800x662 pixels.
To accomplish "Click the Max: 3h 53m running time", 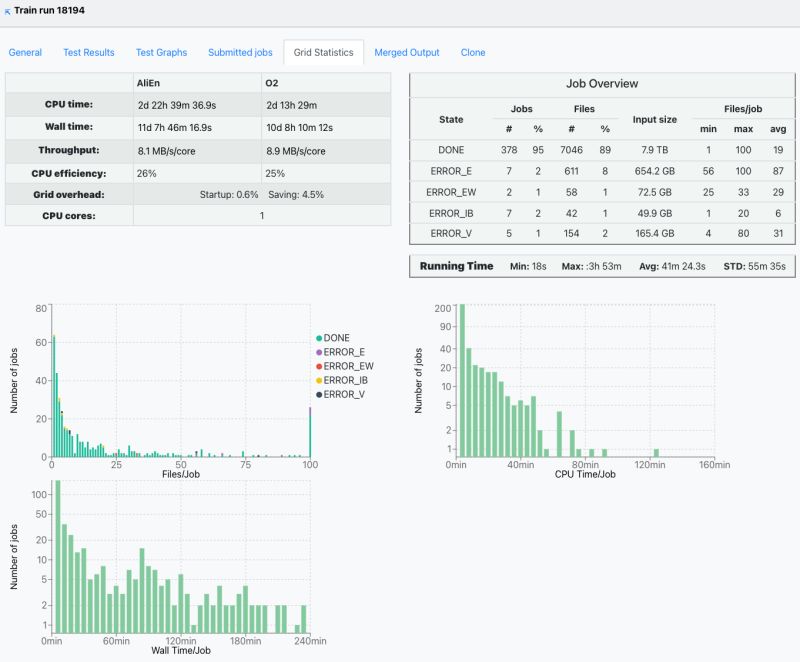I will [x=591, y=266].
